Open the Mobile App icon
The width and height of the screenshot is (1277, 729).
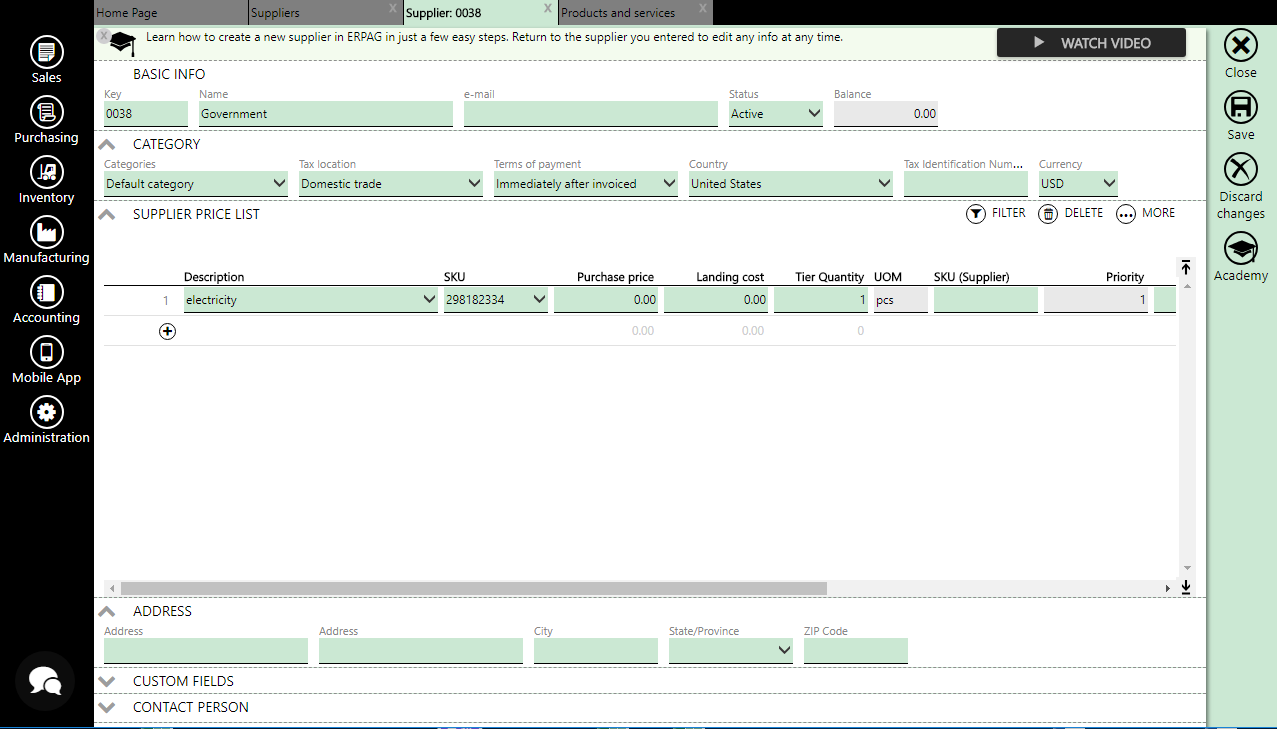46,352
